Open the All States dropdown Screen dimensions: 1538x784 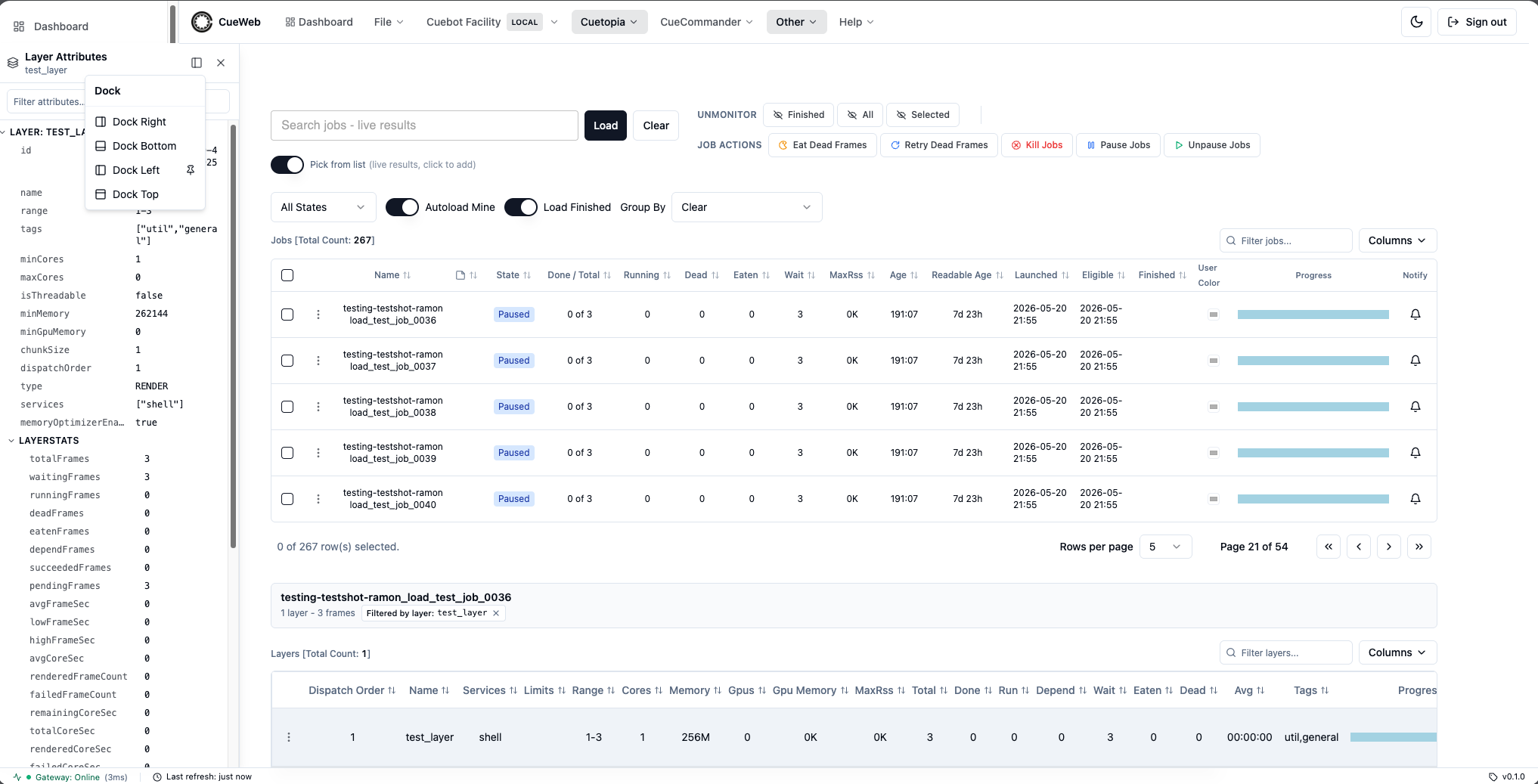[x=323, y=207]
